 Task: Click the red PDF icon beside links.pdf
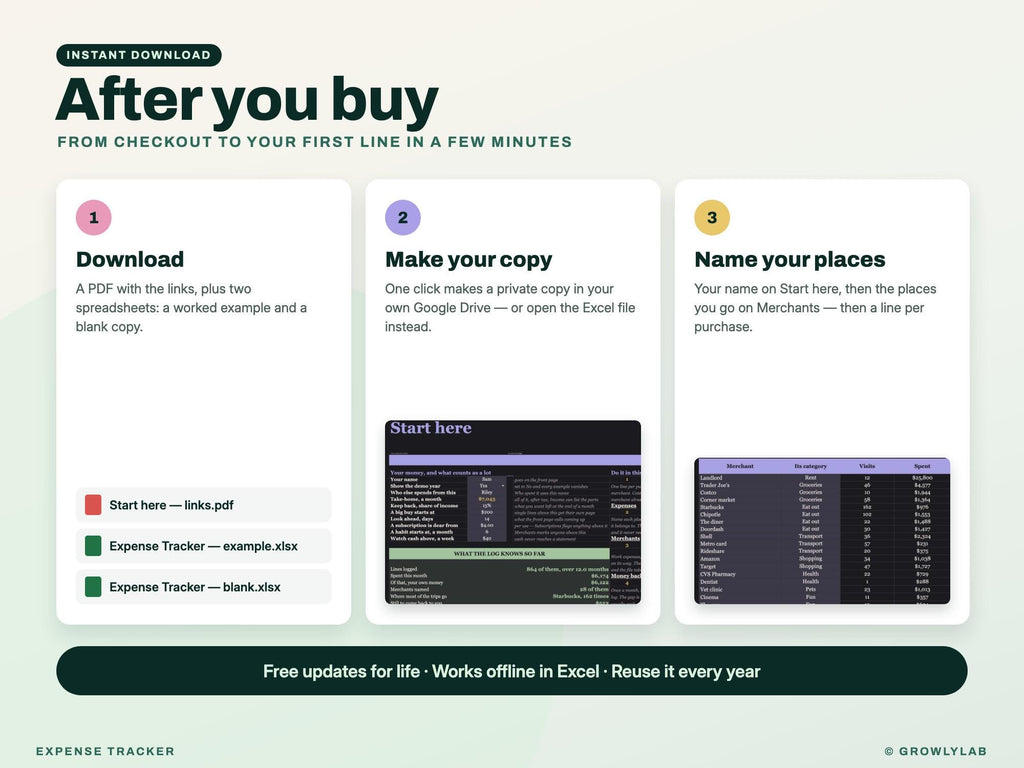pos(93,505)
